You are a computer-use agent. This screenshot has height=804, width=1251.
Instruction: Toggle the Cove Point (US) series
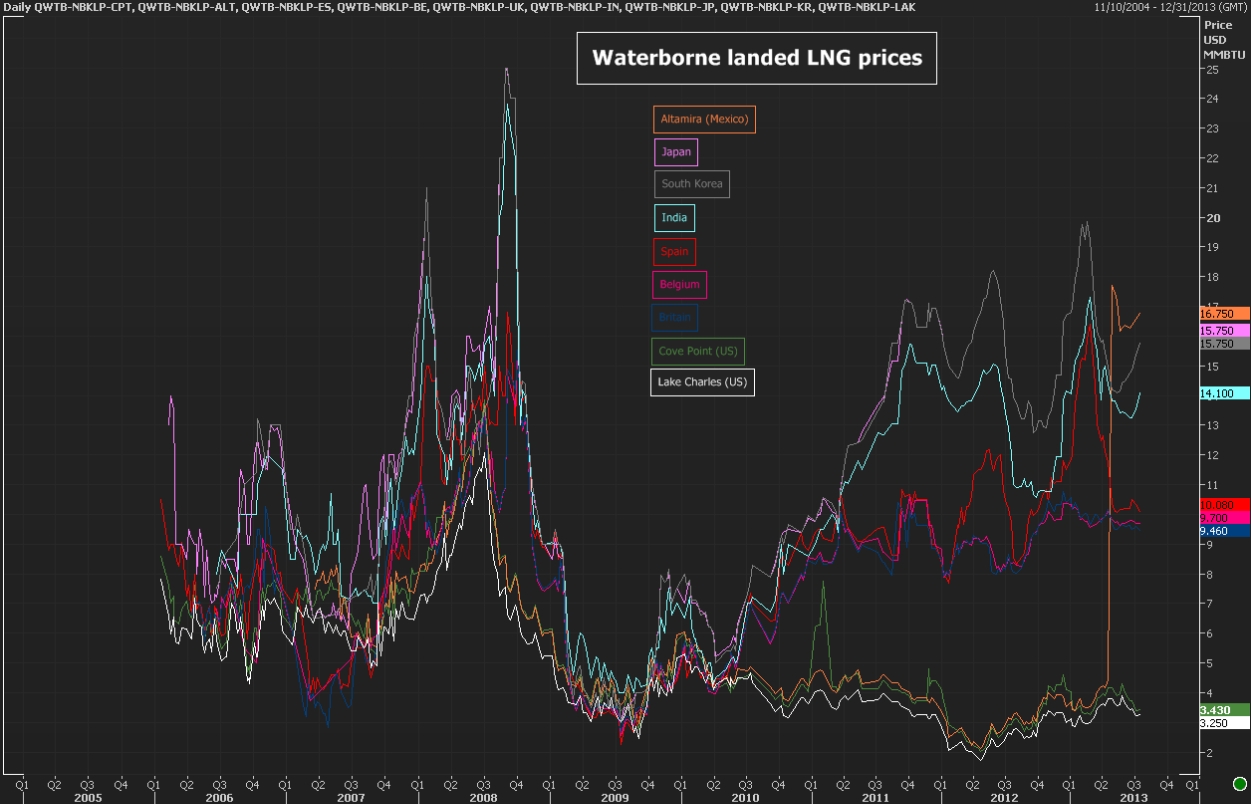coord(699,351)
